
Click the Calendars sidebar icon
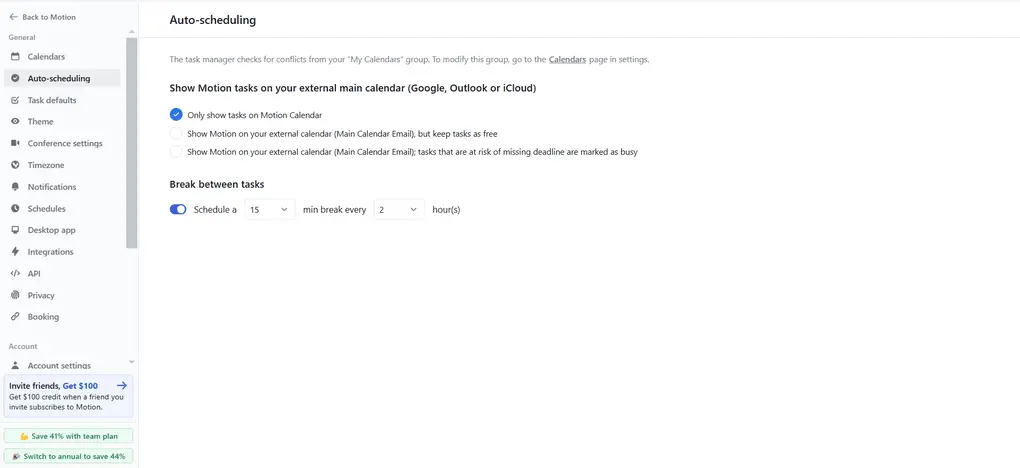(15, 57)
